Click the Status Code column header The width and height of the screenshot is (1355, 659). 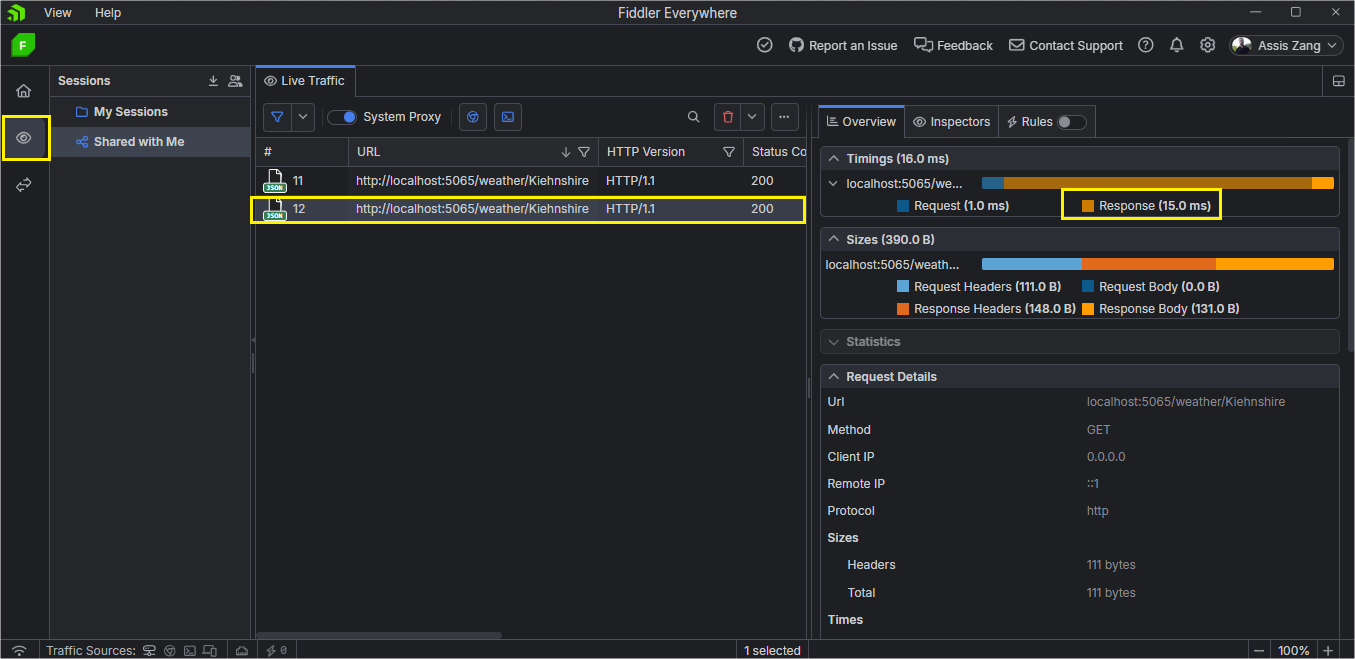click(775, 152)
